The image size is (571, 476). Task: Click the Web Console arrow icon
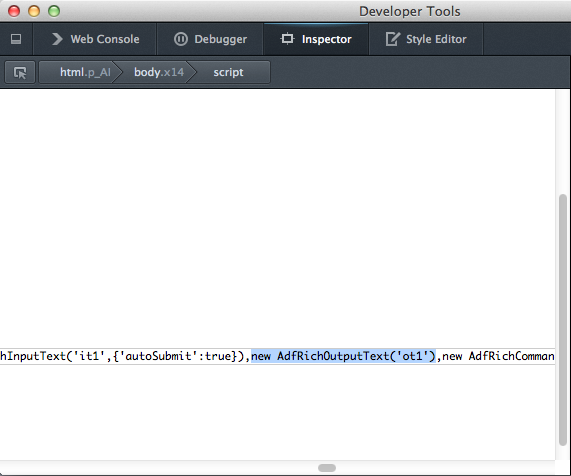(x=57, y=39)
